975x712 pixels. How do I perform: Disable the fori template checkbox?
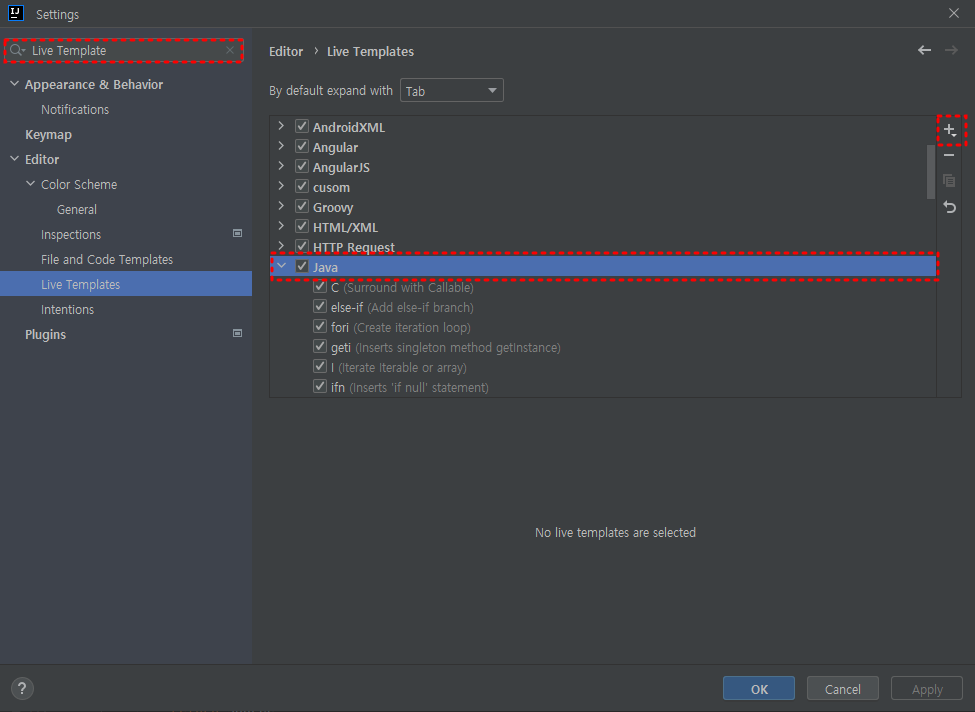pyautogui.click(x=320, y=326)
